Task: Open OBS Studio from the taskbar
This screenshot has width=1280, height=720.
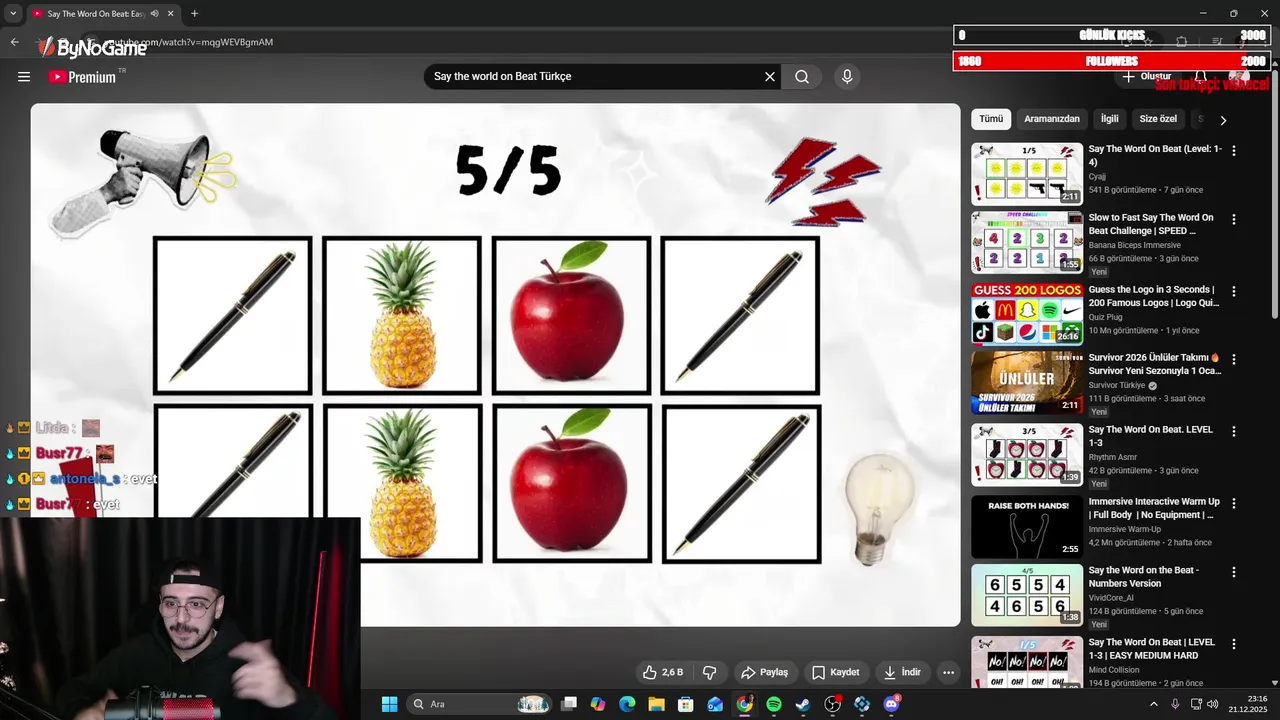Action: point(833,704)
